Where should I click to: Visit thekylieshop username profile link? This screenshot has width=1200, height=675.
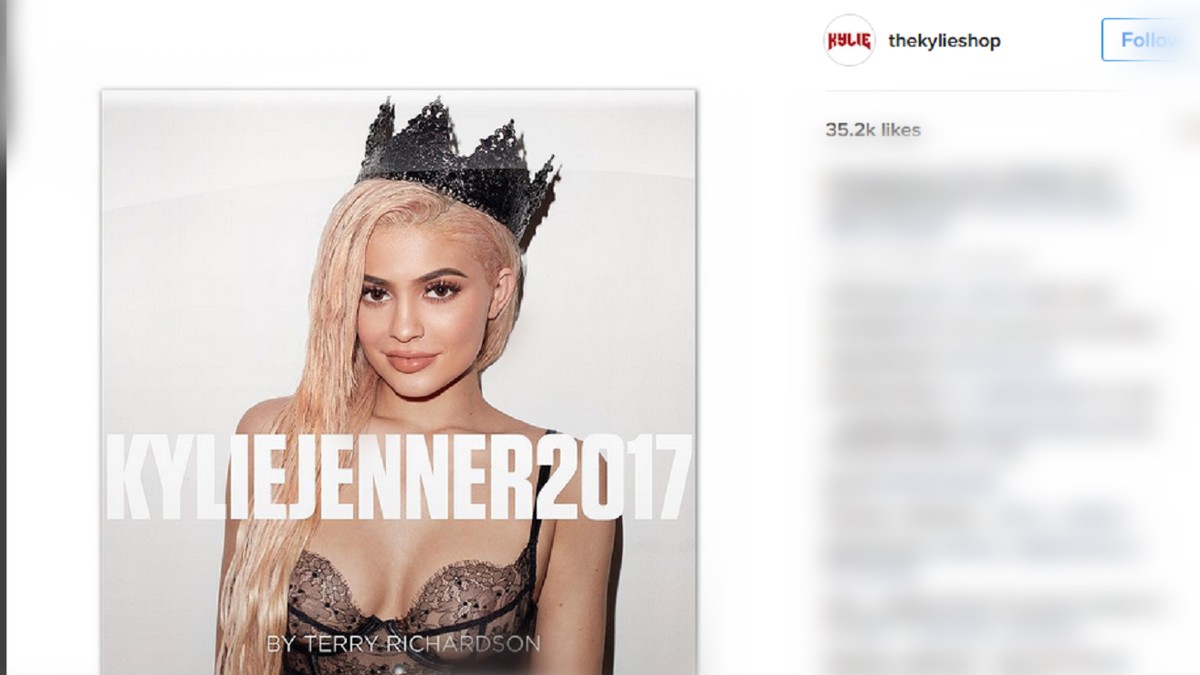tap(944, 41)
